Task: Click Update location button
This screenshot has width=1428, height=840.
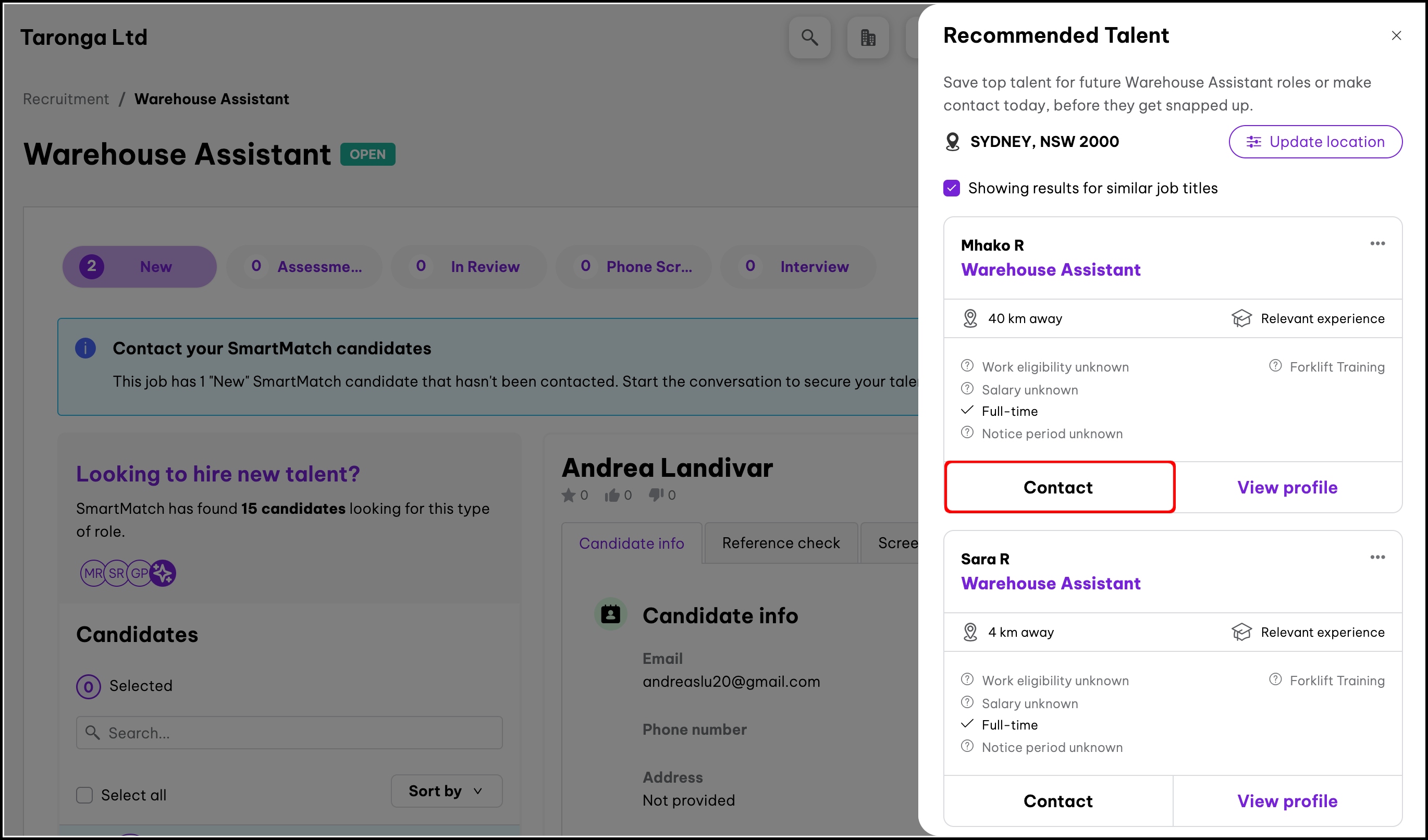Action: click(x=1315, y=142)
